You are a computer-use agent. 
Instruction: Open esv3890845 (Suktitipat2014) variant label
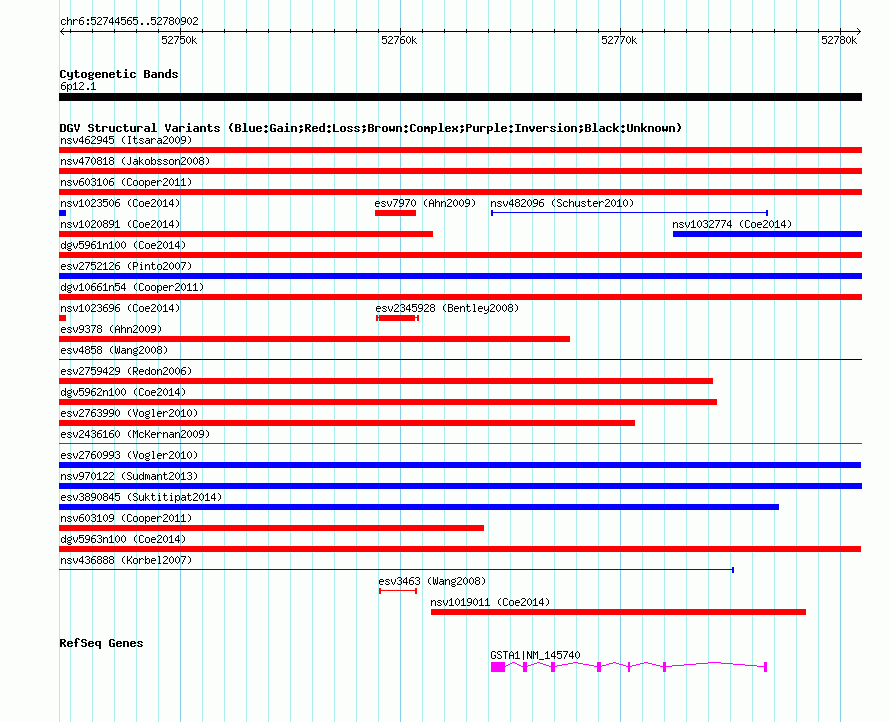pos(141,497)
